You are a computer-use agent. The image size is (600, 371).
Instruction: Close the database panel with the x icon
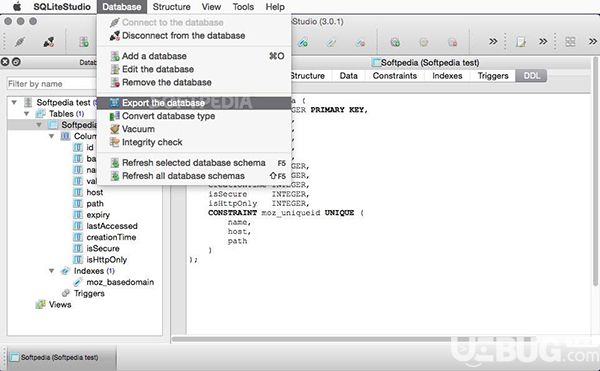pyautogui.click(x=5, y=62)
